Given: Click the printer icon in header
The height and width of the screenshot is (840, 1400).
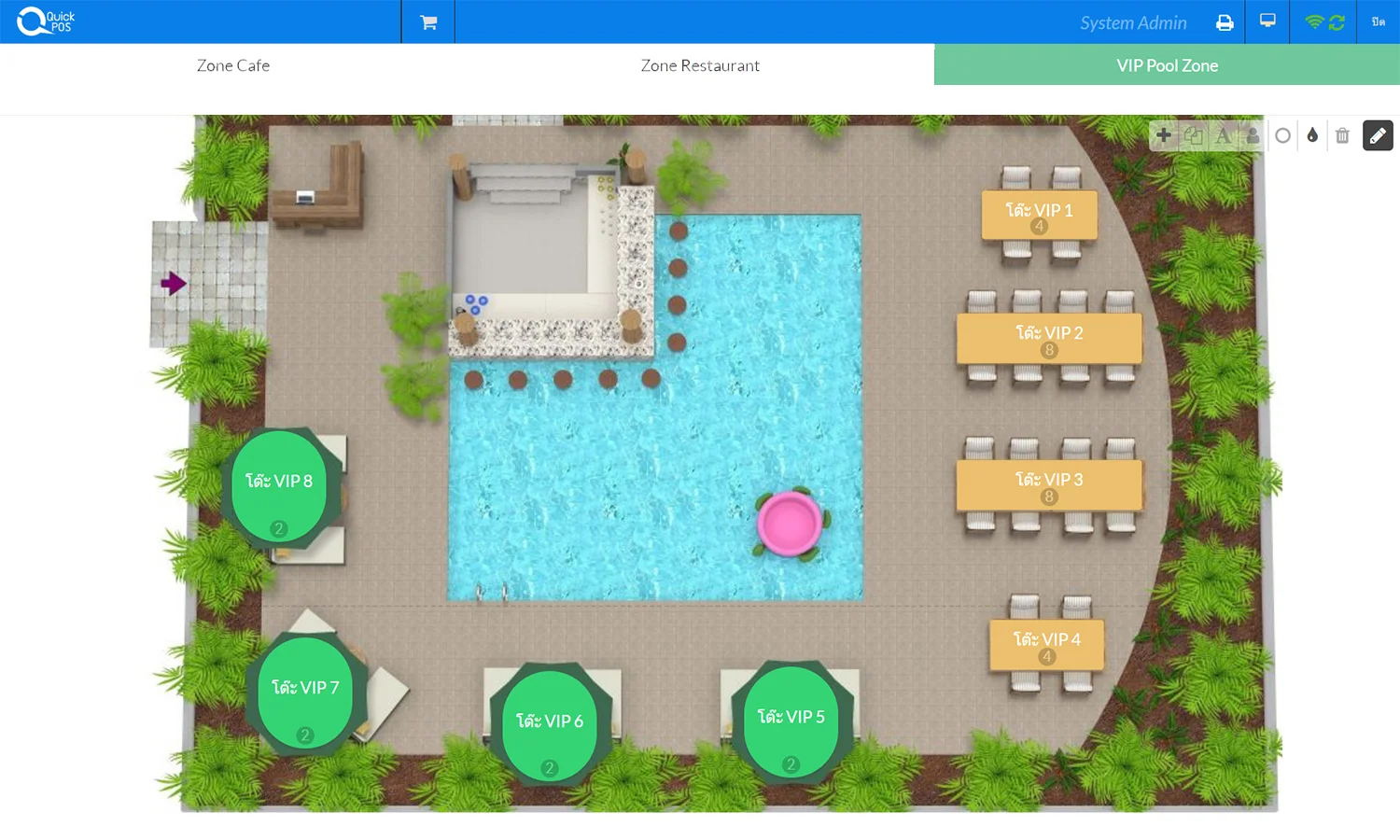Looking at the screenshot, I should [1225, 22].
